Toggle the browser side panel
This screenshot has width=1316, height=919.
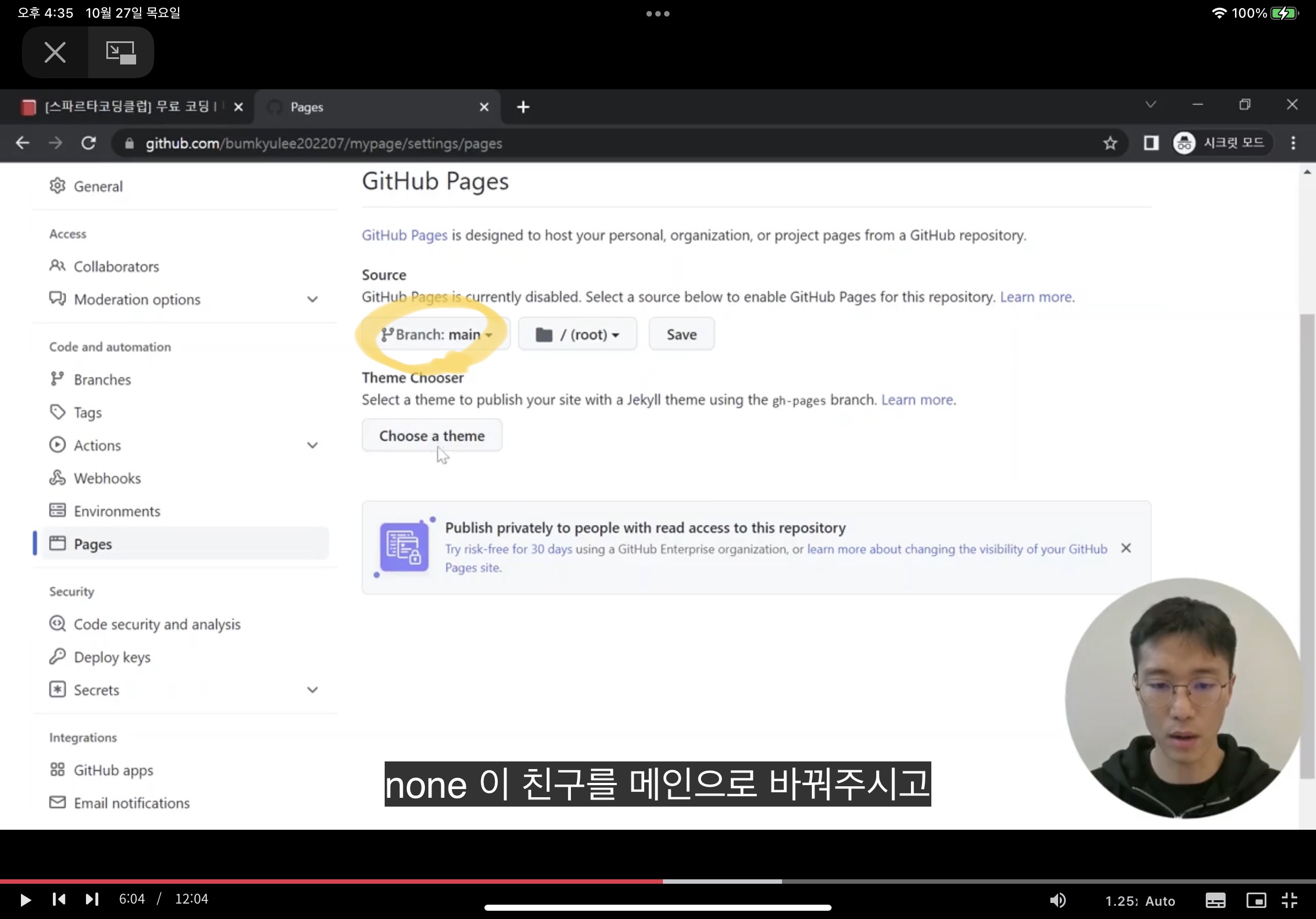coord(1151,143)
